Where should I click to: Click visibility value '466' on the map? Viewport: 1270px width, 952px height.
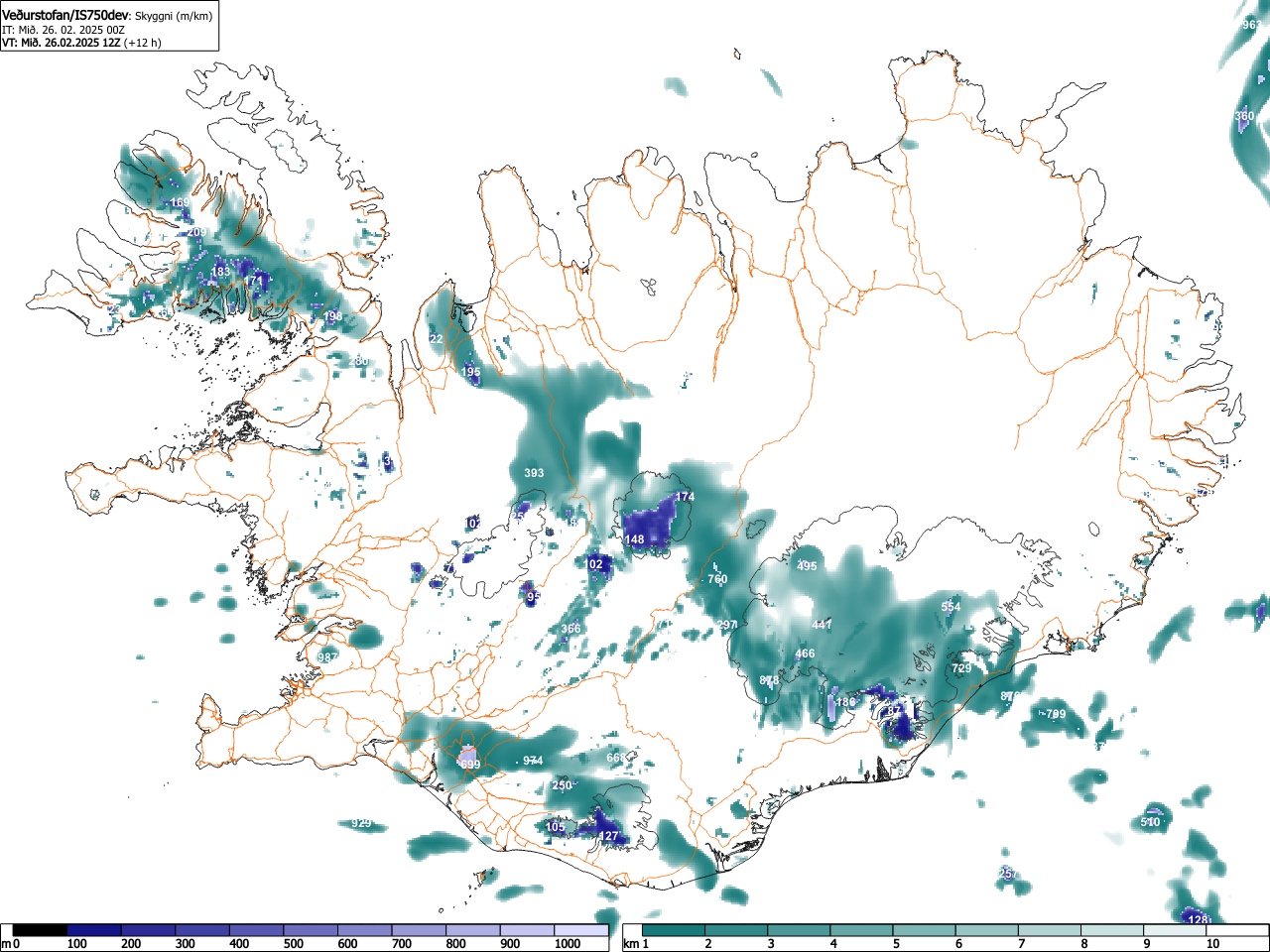(805, 654)
